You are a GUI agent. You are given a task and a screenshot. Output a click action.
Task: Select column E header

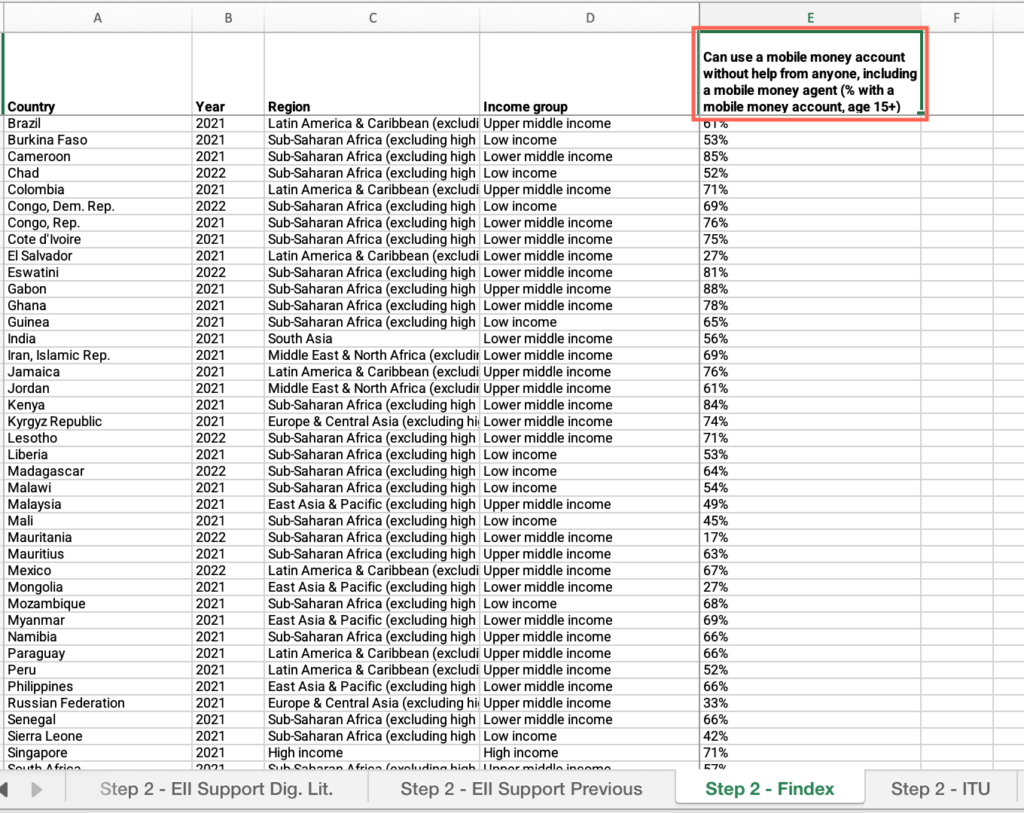(x=810, y=18)
